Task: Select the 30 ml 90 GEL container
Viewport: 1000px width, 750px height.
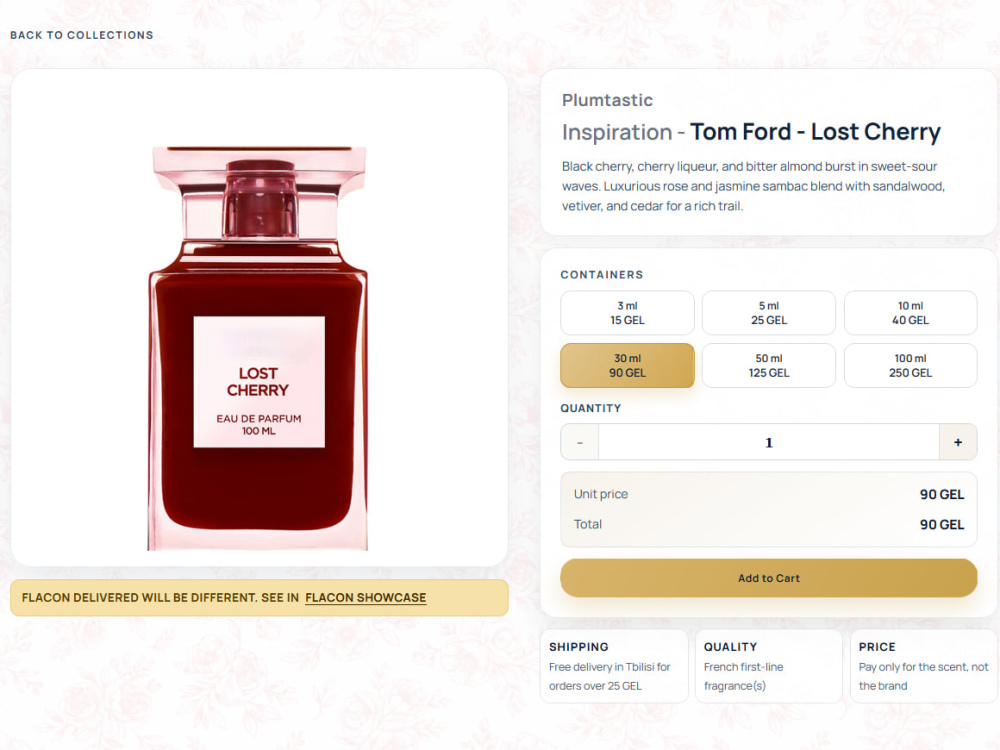Action: [627, 365]
